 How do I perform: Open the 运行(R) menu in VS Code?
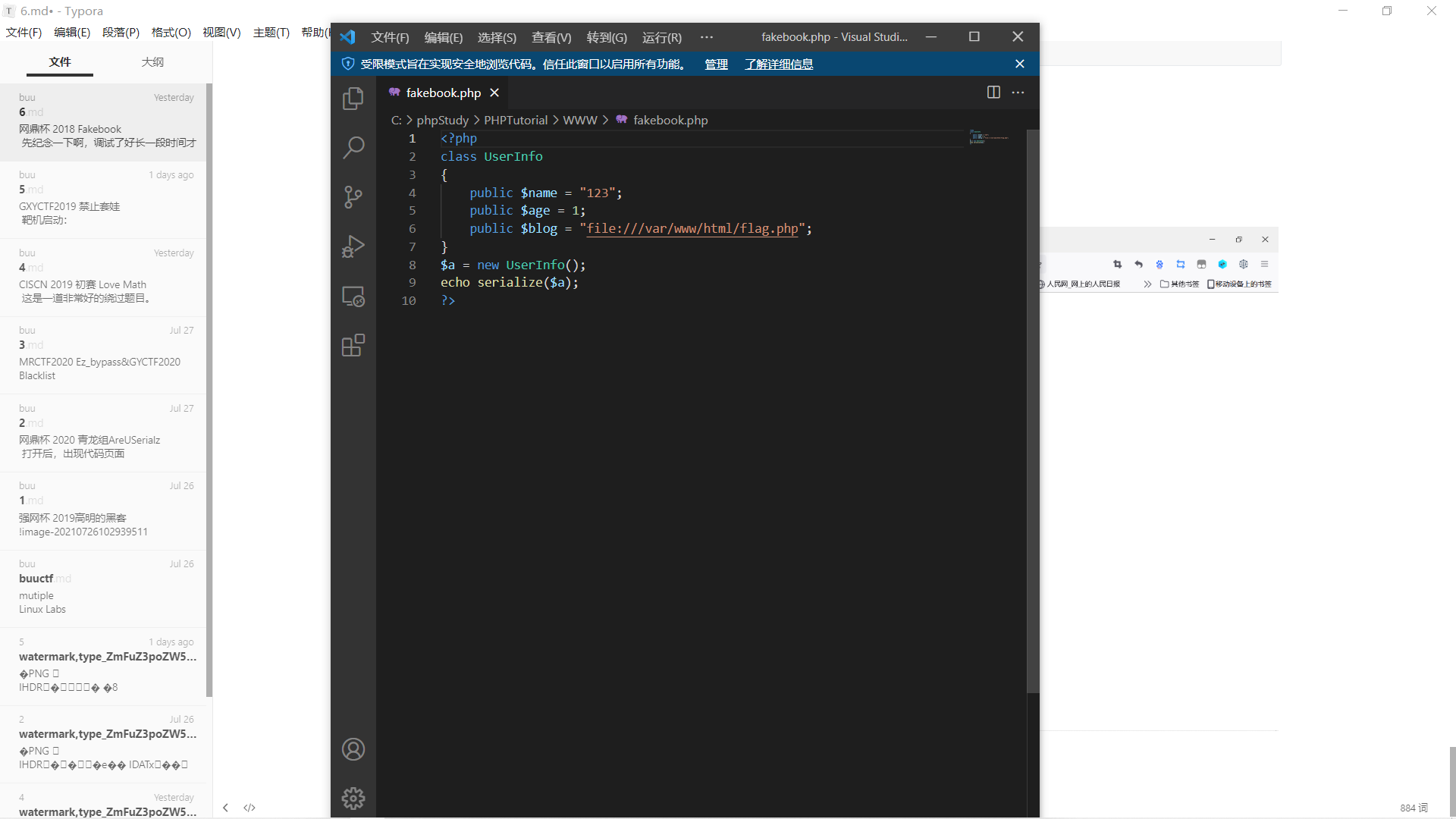pyautogui.click(x=661, y=37)
